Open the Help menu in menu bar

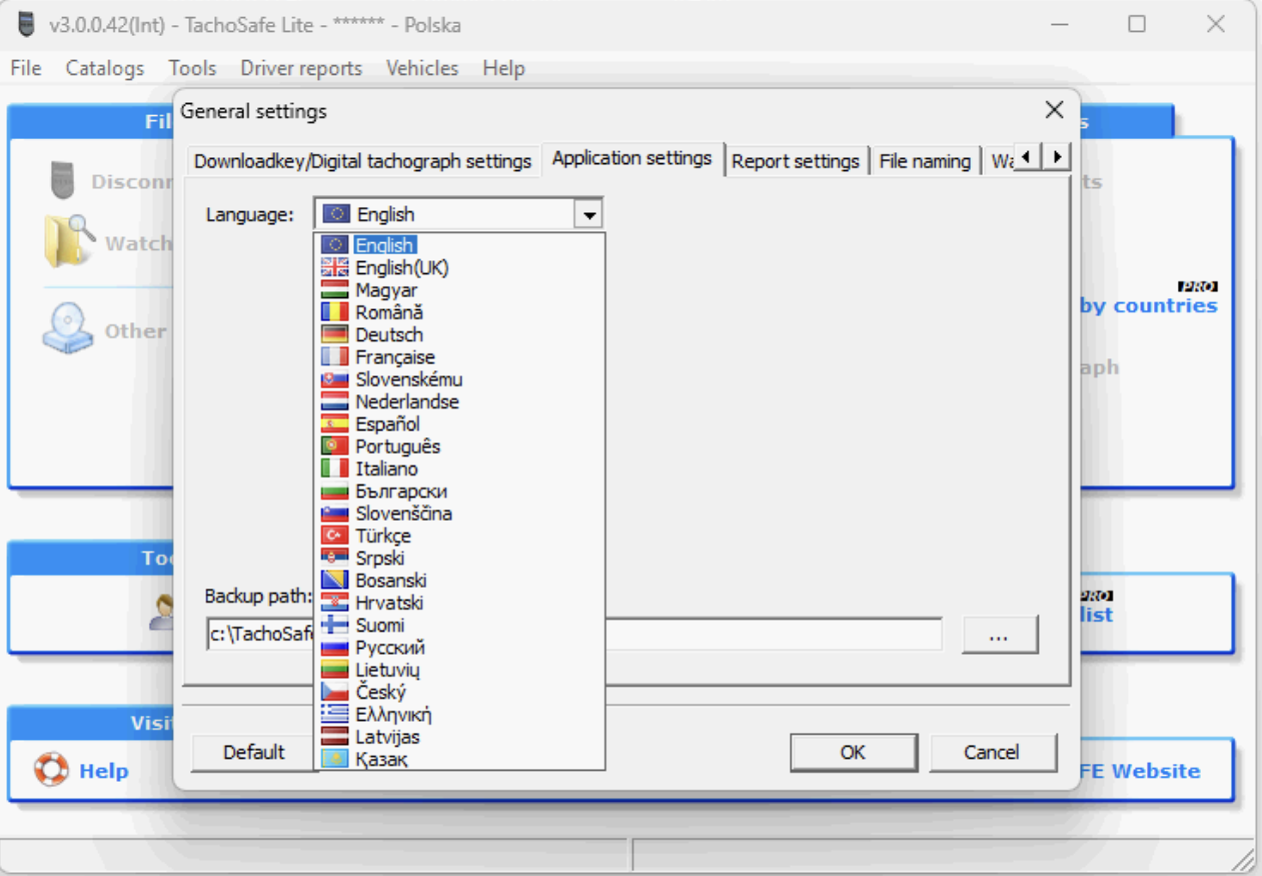click(x=503, y=68)
